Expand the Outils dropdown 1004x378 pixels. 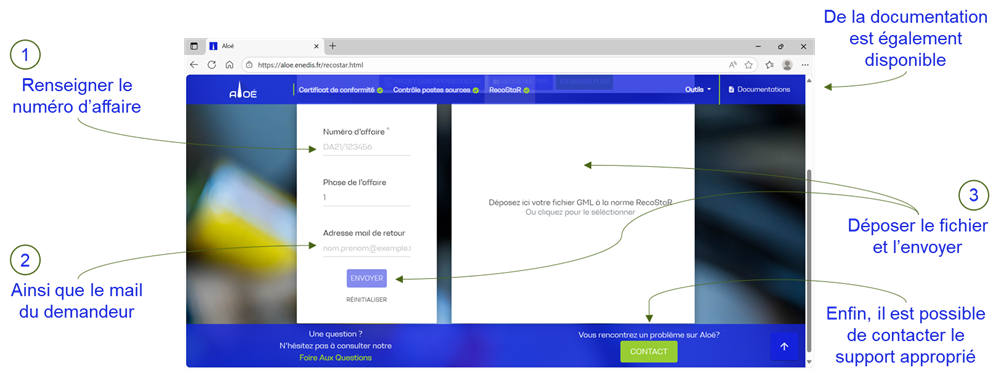click(698, 90)
